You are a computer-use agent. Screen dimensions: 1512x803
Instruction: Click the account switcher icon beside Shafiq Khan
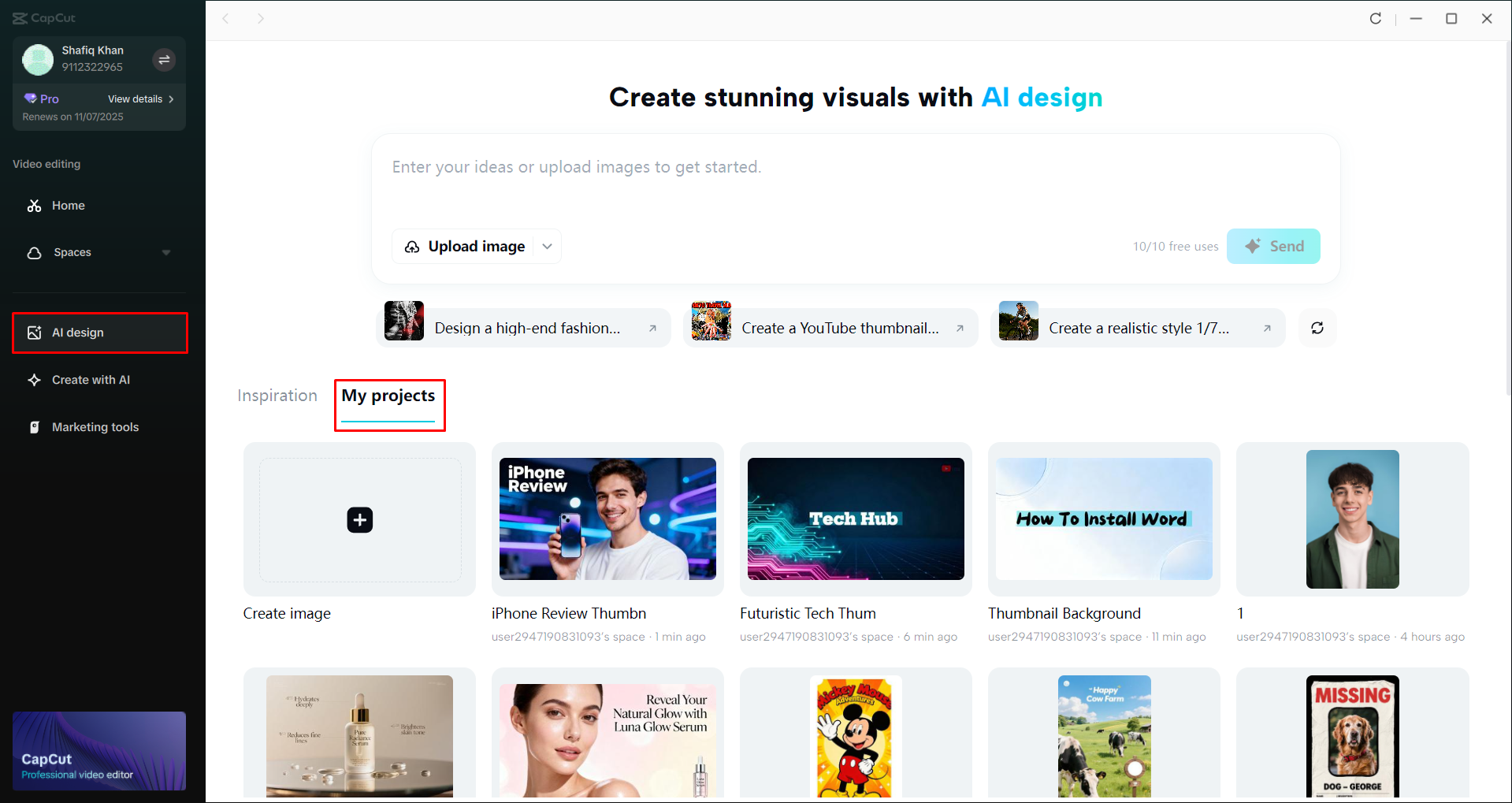164,59
